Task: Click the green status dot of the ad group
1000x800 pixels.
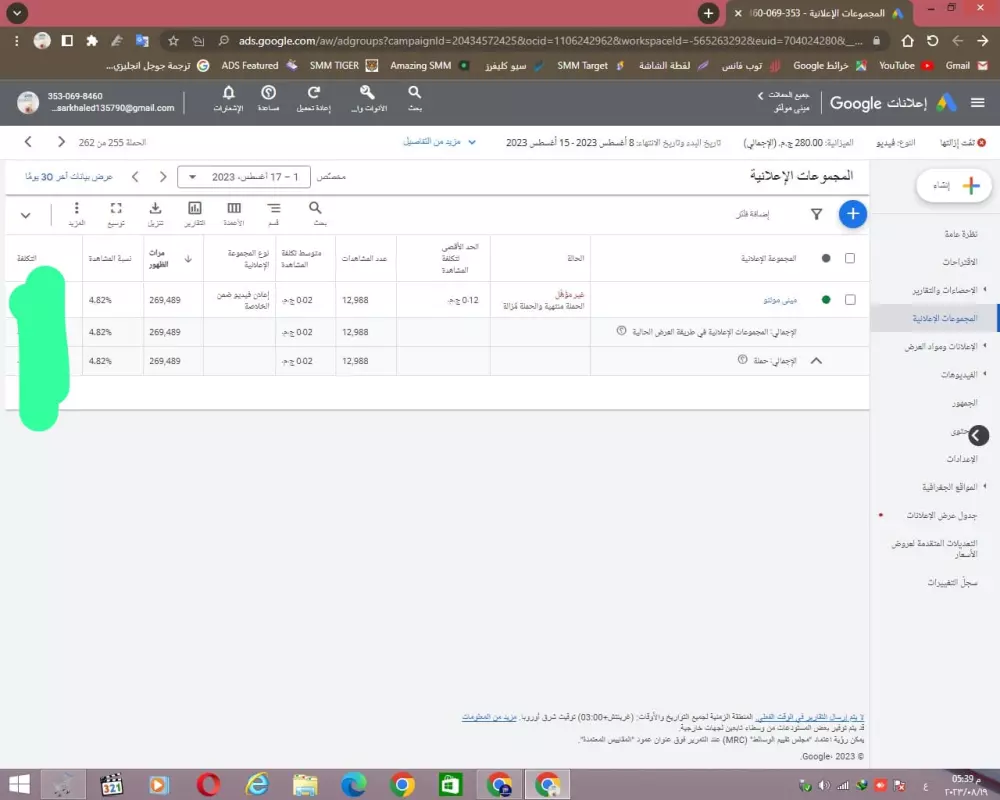Action: pyautogui.click(x=828, y=299)
